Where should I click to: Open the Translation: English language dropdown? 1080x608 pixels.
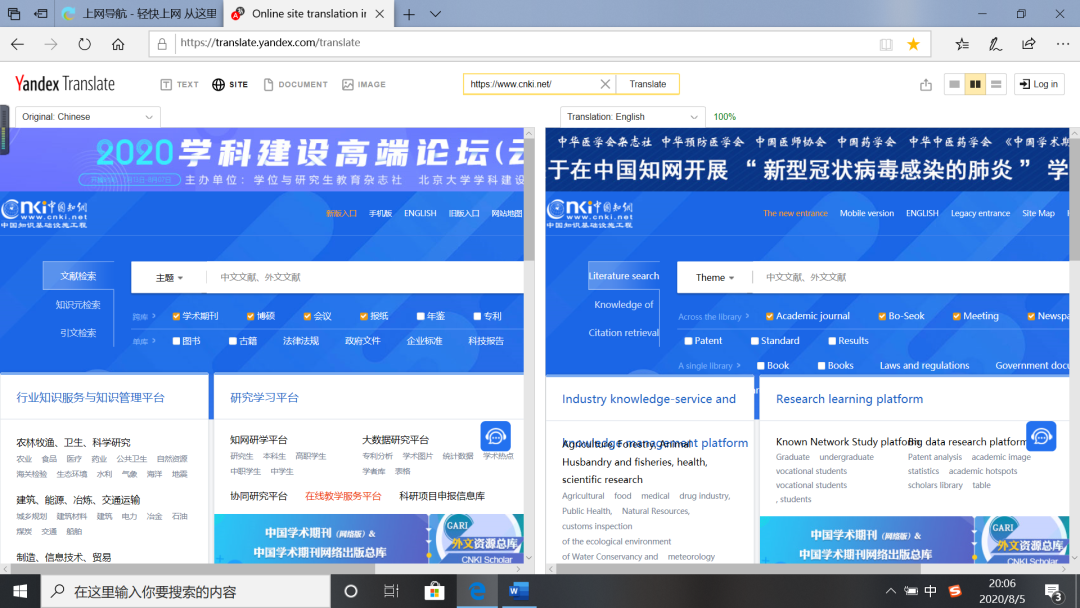632,117
